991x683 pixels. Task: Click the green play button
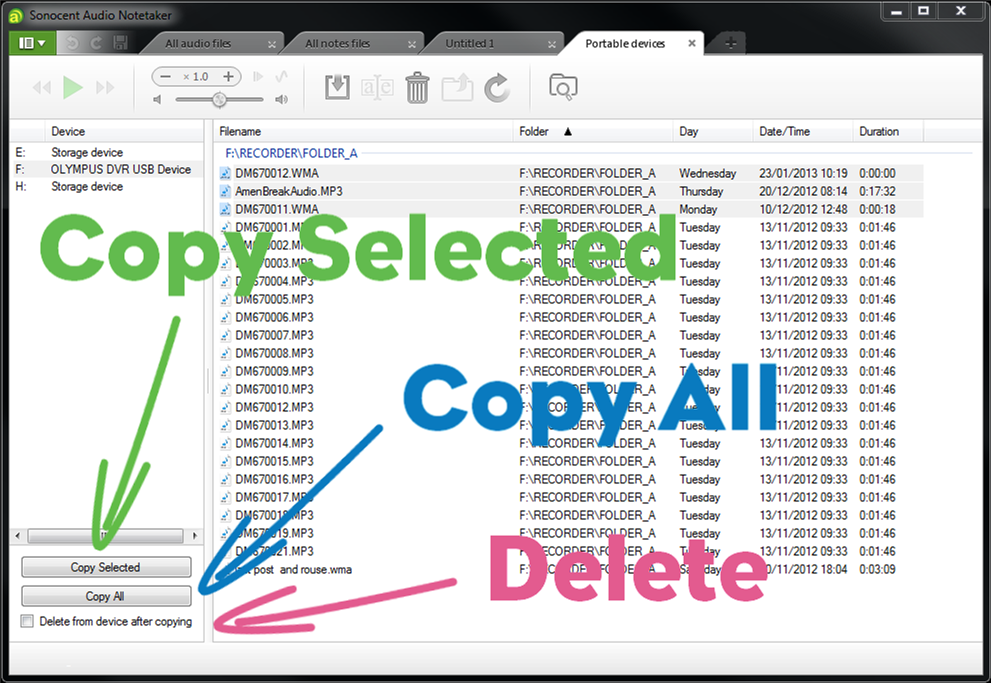73,87
